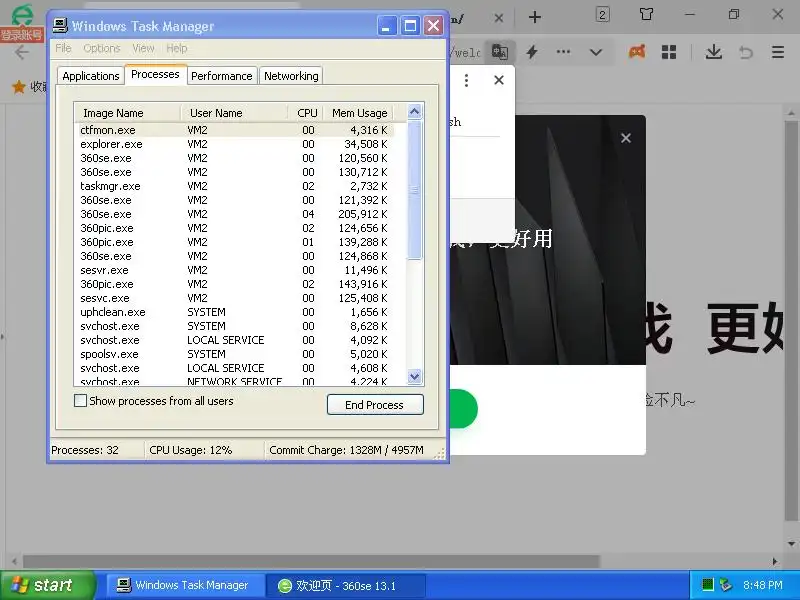The width and height of the screenshot is (800, 600).
Task: Open the Windows Start menu
Action: pyautogui.click(x=48, y=585)
